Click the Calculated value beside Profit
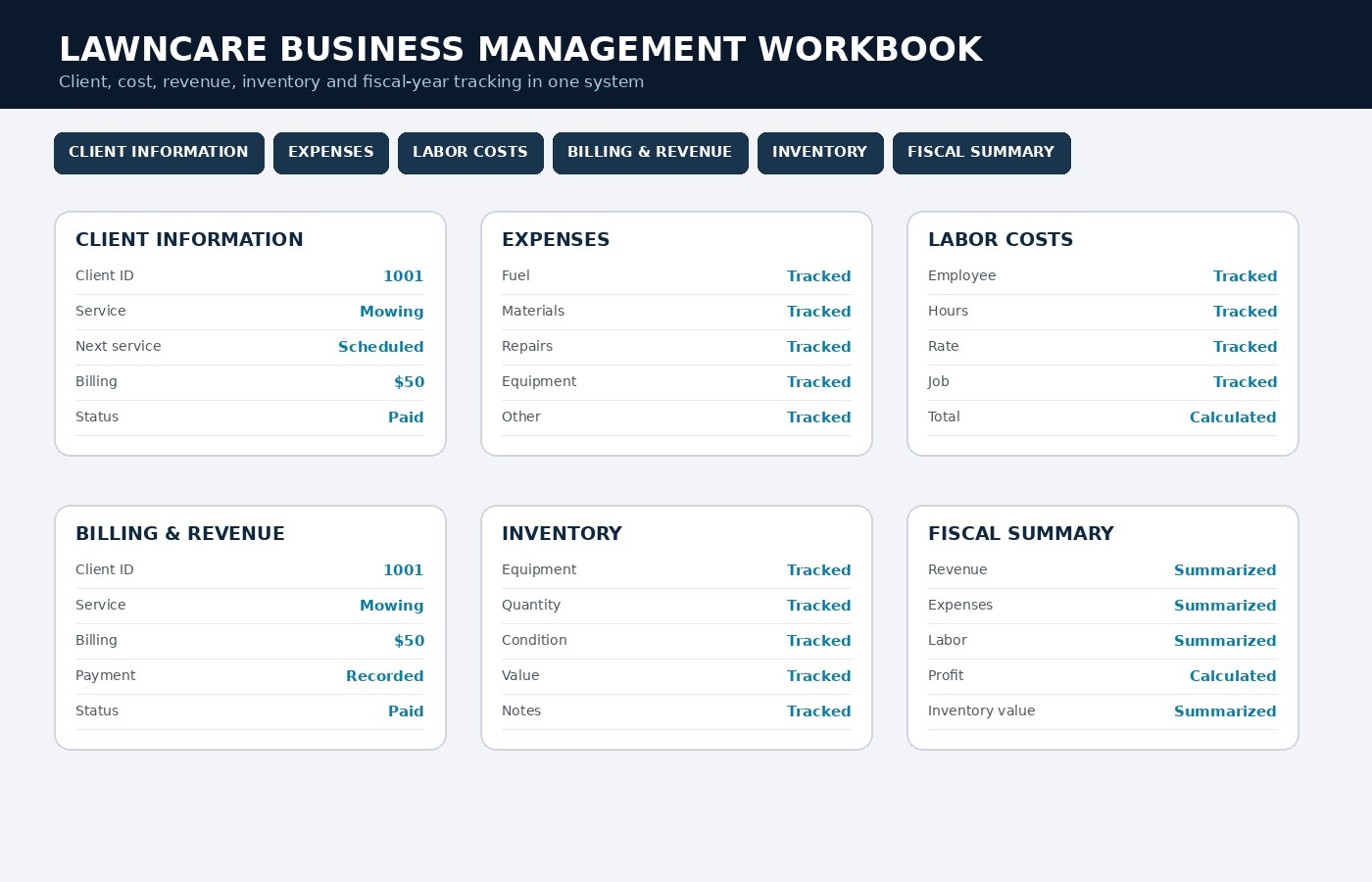 [1233, 676]
